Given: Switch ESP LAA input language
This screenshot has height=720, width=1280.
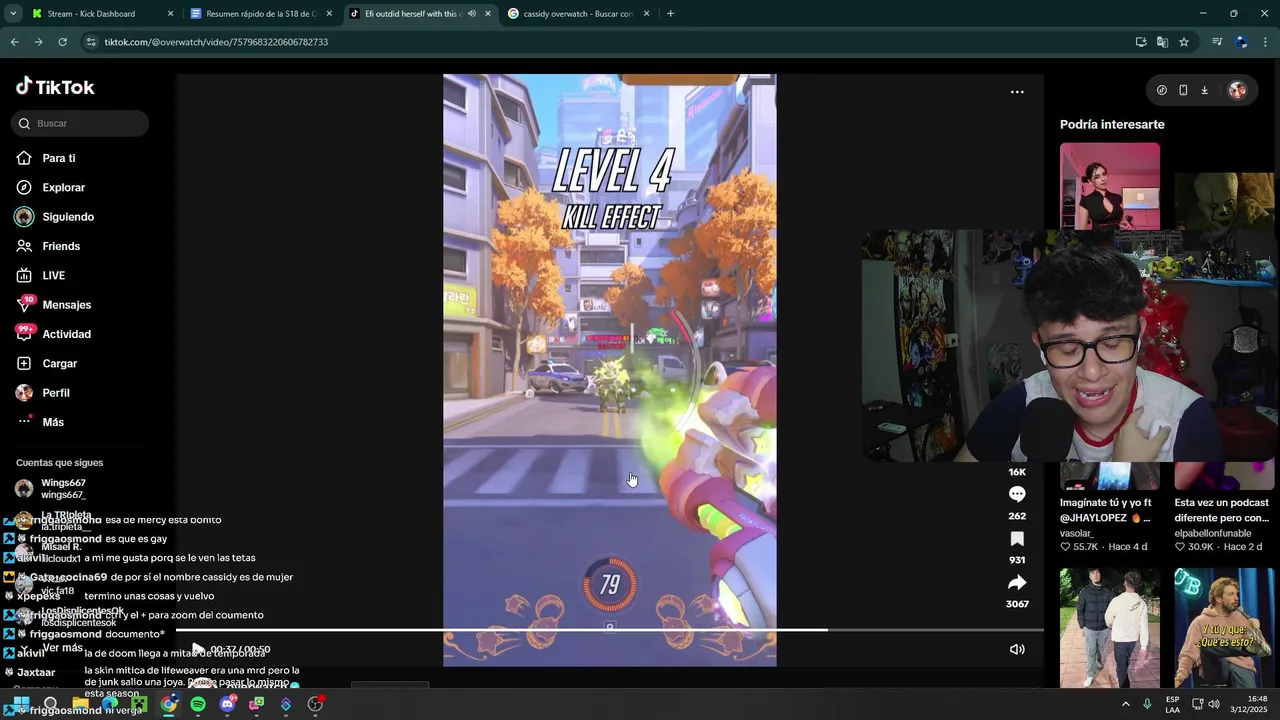Looking at the screenshot, I should coord(1172,704).
